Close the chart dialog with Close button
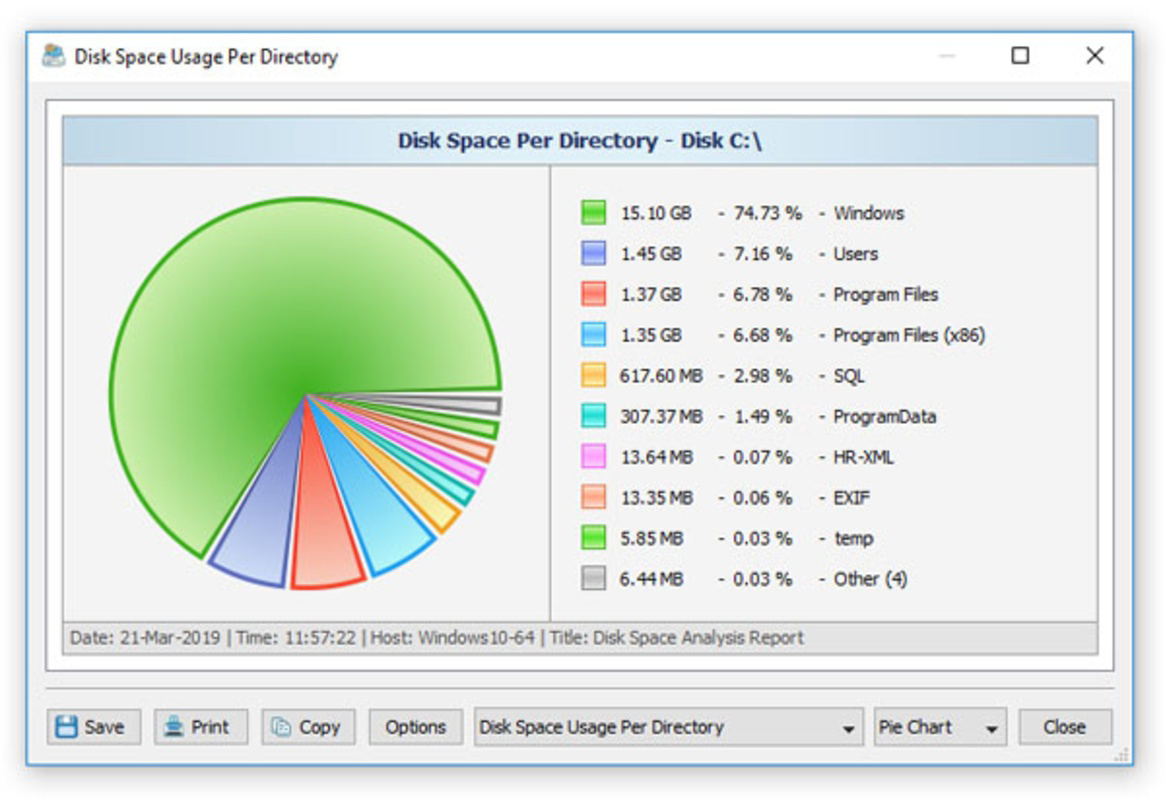Screen dimensions: 1165x800 click(x=1065, y=726)
